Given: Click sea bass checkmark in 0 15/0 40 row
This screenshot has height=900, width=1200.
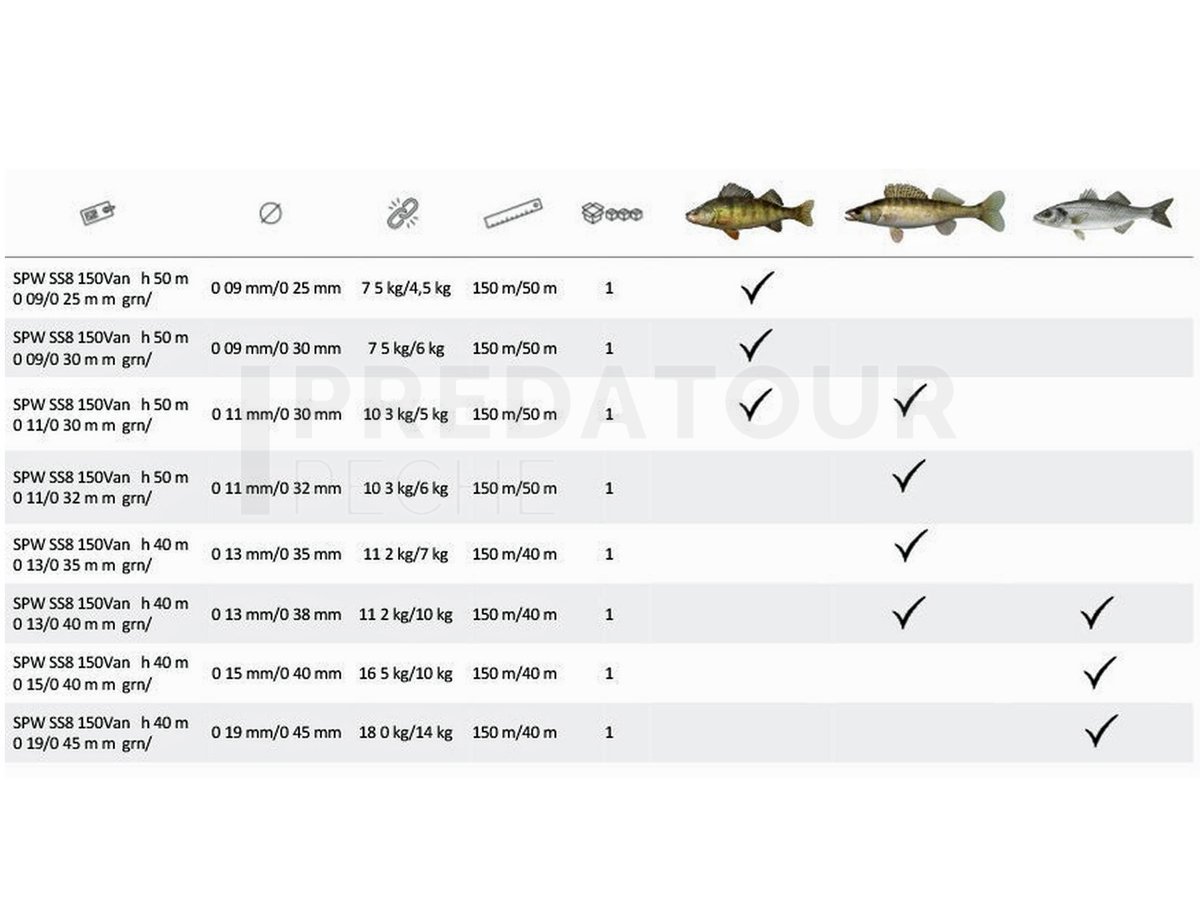Looking at the screenshot, I should (1100, 673).
